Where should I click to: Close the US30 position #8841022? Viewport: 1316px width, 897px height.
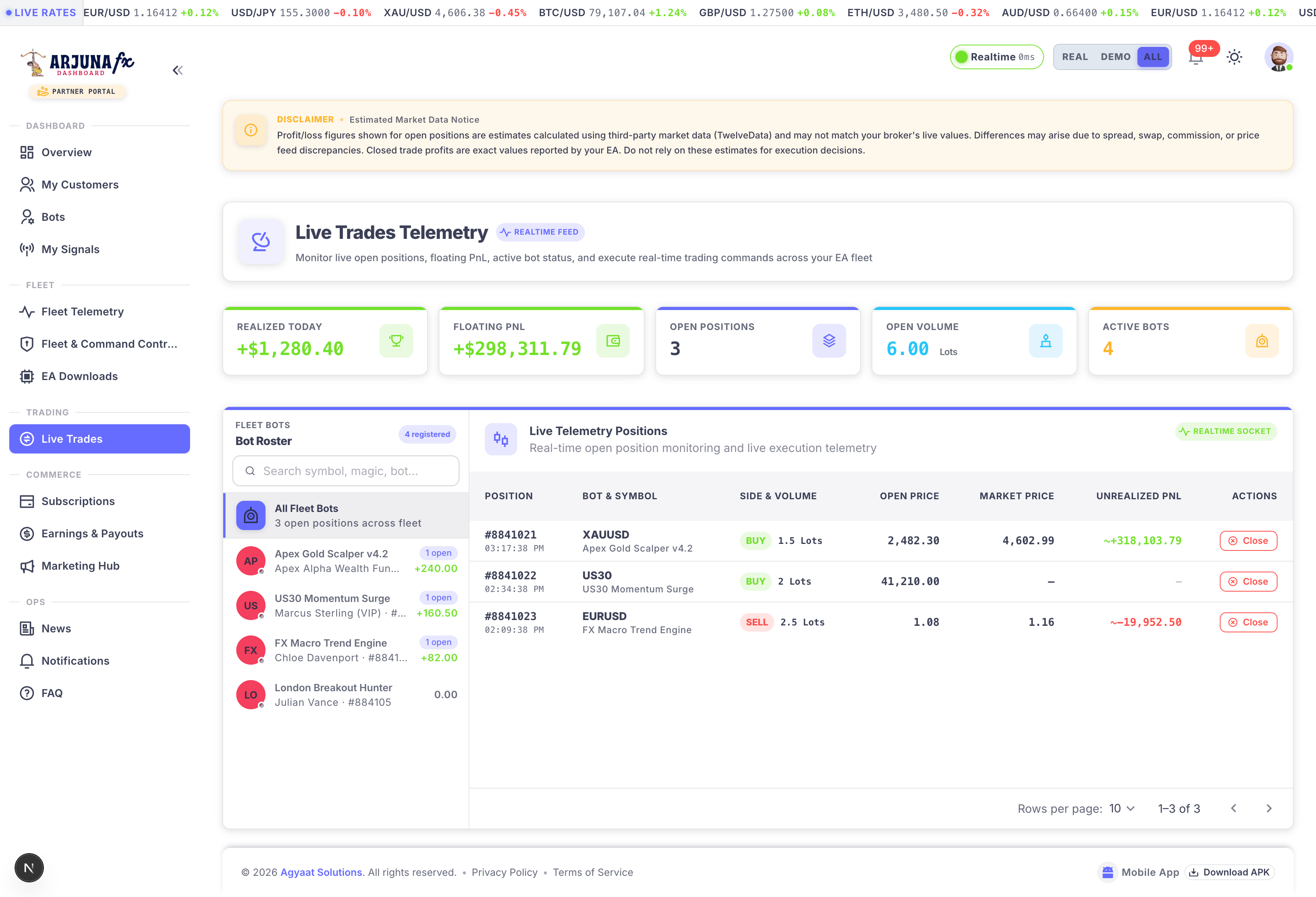1248,581
